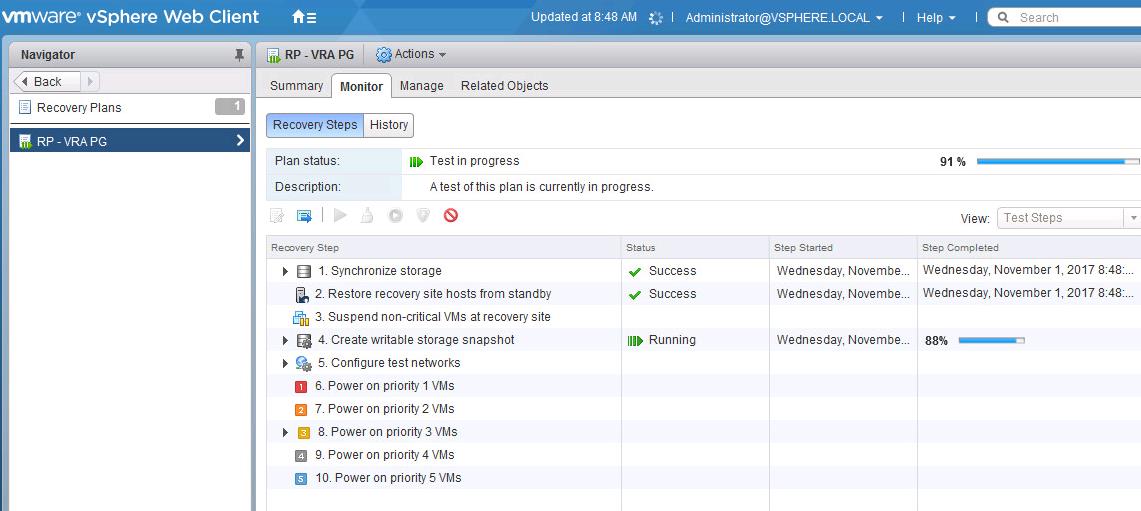Click the orange priority 2 VMs icon

(301, 410)
